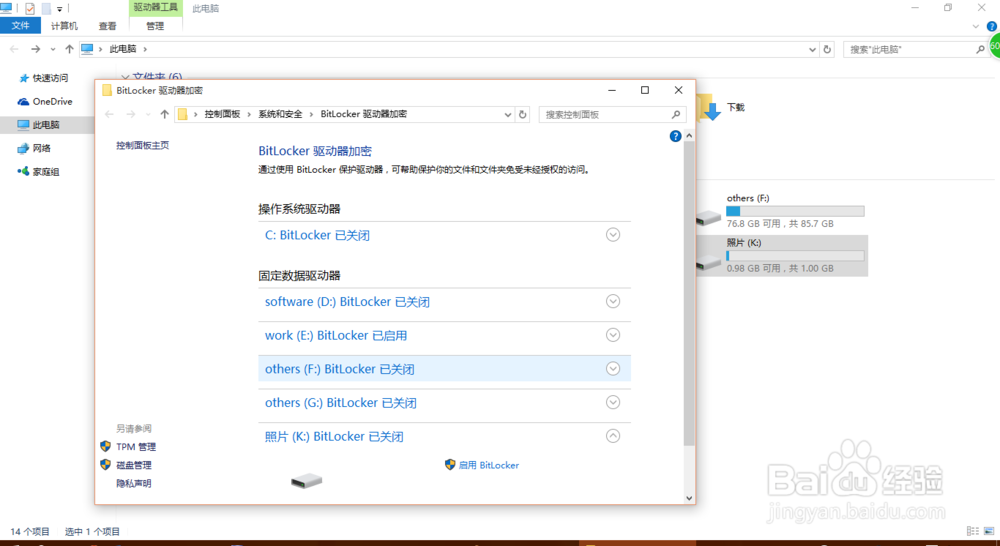Viewport: 1000px width, 546px height.
Task: Click the Explorer search magnifier icon
Action: 980,49
